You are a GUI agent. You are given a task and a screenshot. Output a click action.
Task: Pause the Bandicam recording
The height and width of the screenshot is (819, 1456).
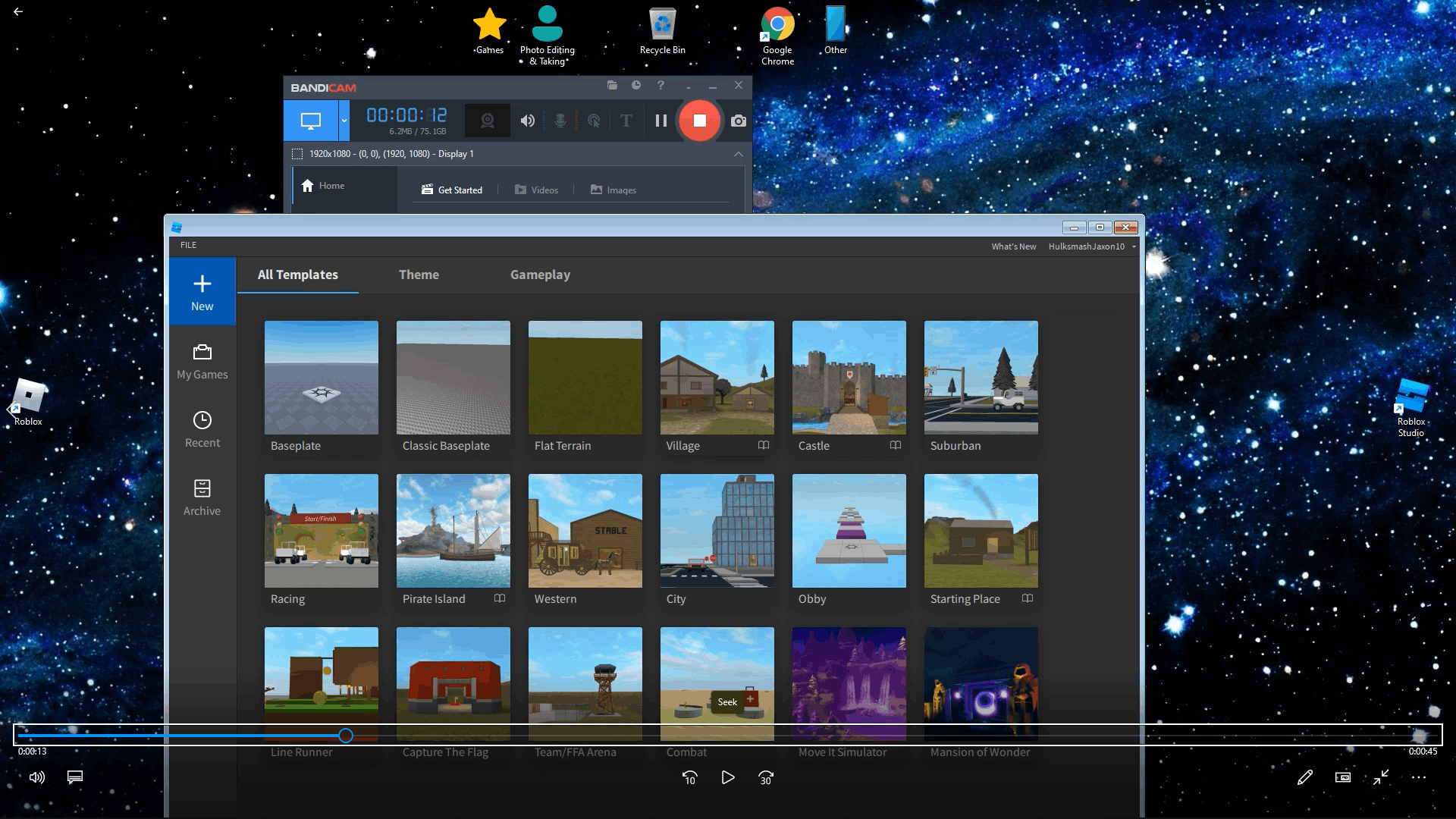point(661,121)
